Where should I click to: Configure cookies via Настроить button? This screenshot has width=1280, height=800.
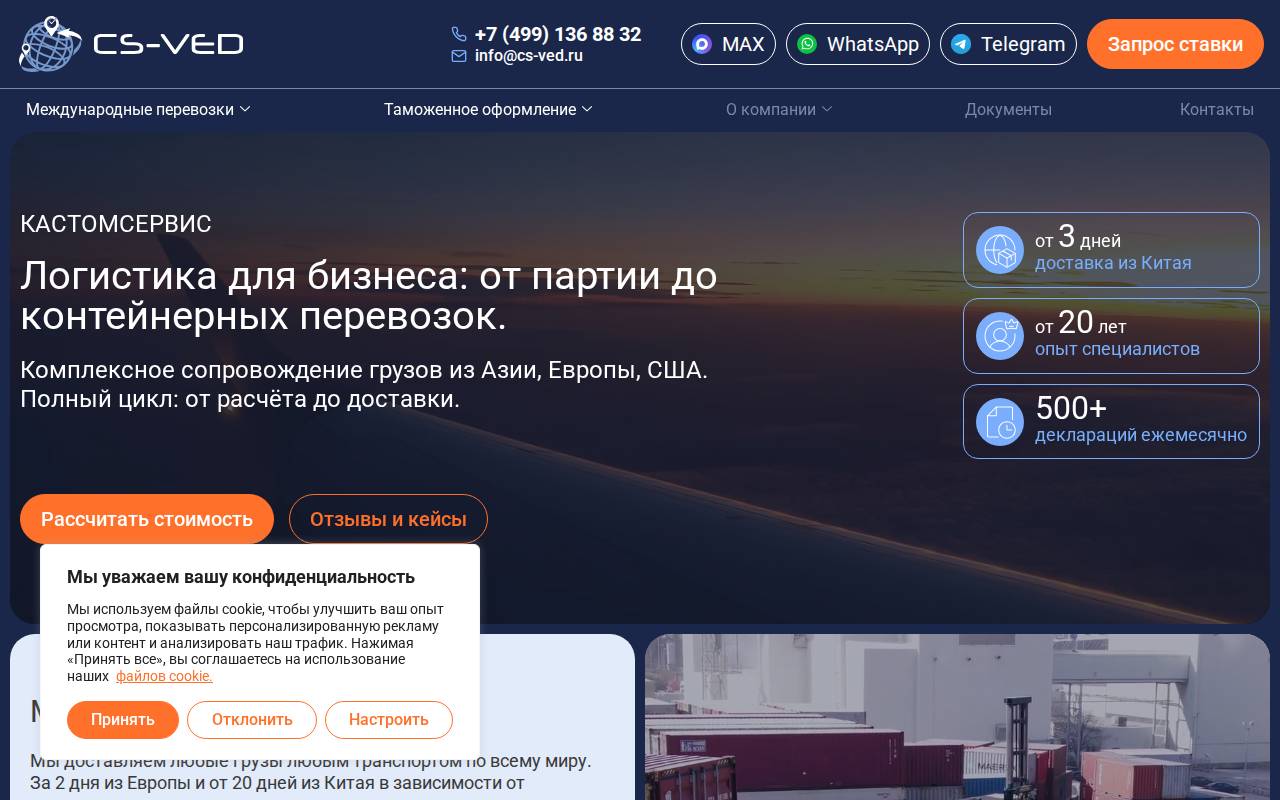[x=389, y=720]
